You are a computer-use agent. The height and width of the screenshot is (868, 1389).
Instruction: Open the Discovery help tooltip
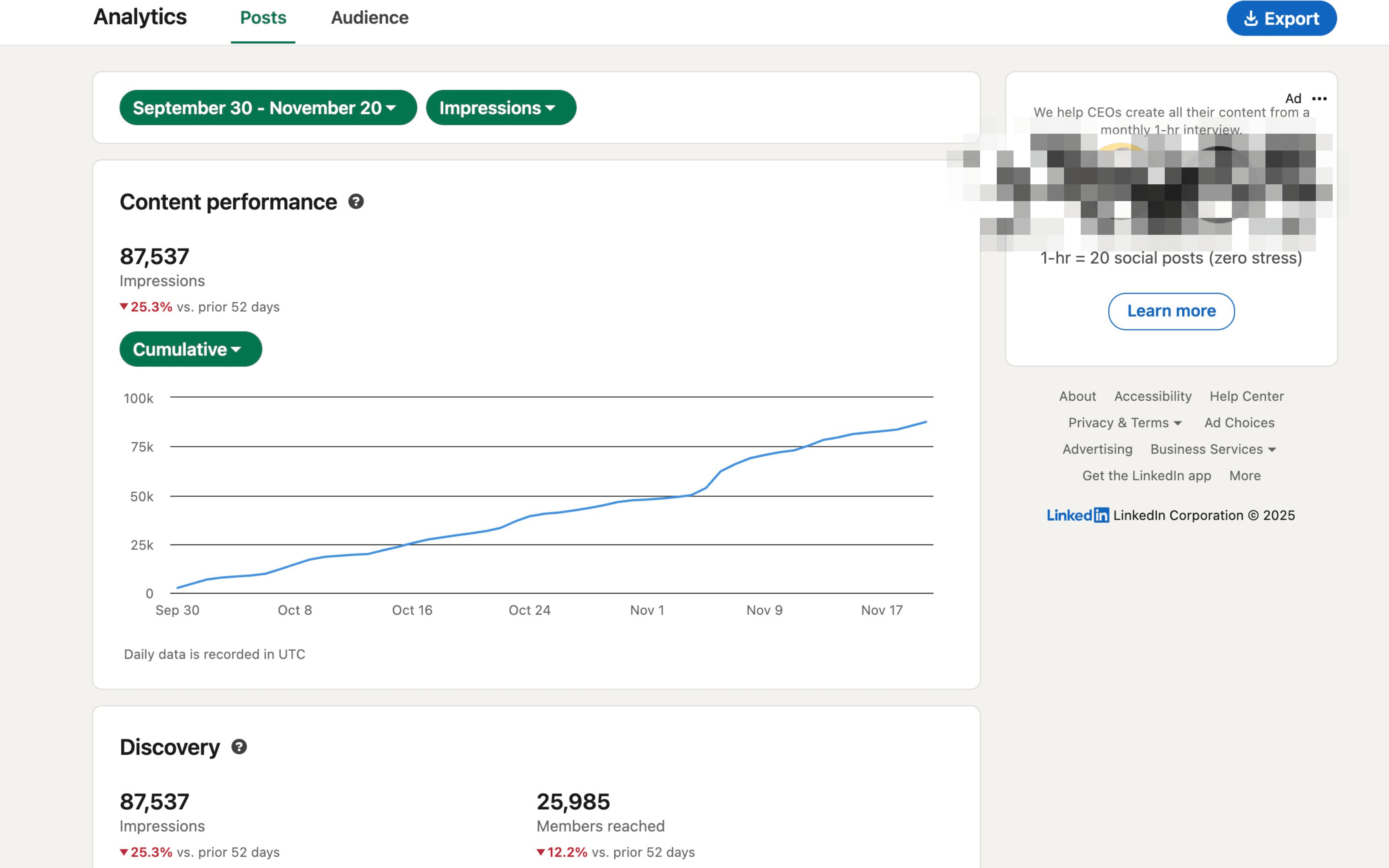[239, 747]
